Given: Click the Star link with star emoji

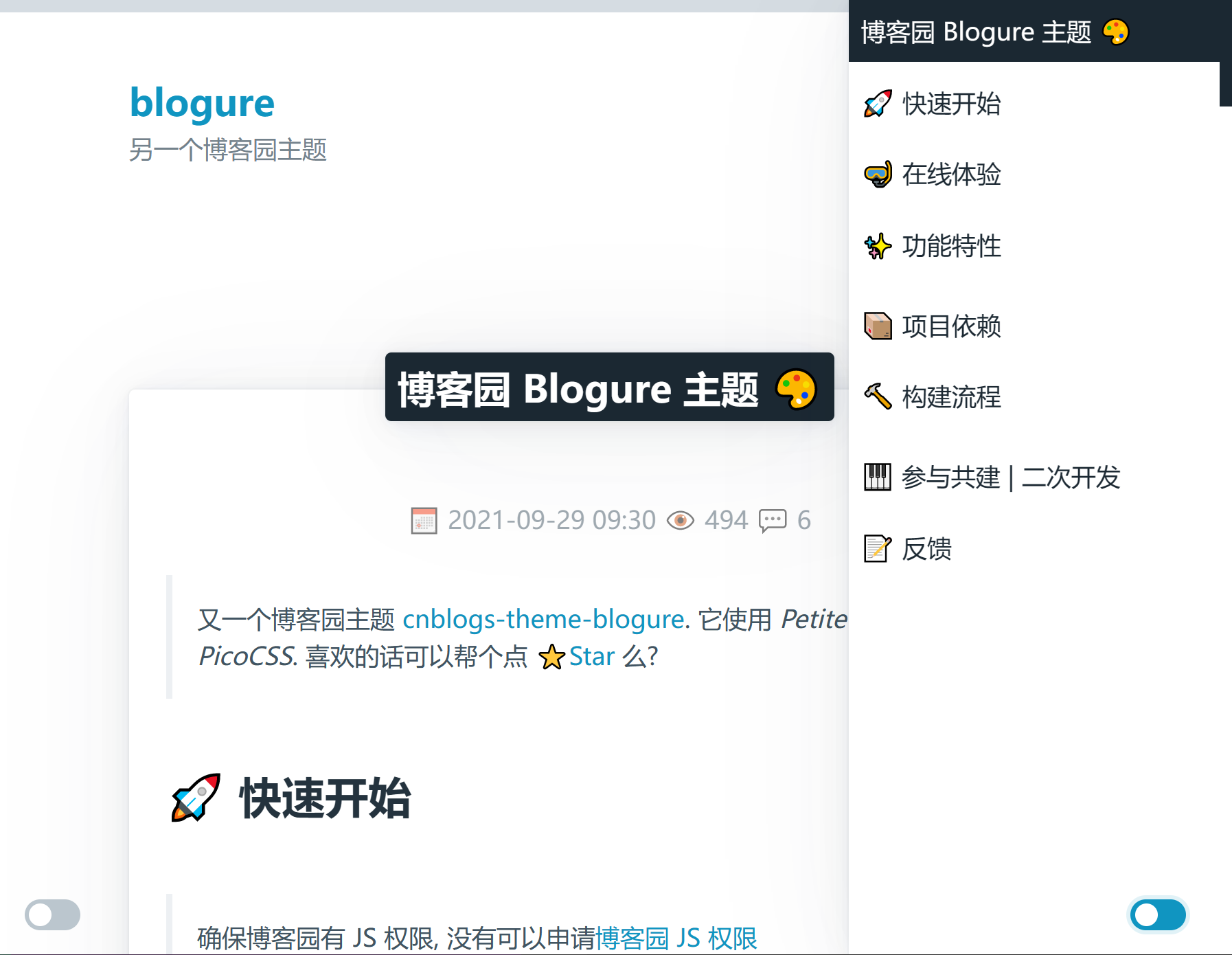Looking at the screenshot, I should coord(577,656).
